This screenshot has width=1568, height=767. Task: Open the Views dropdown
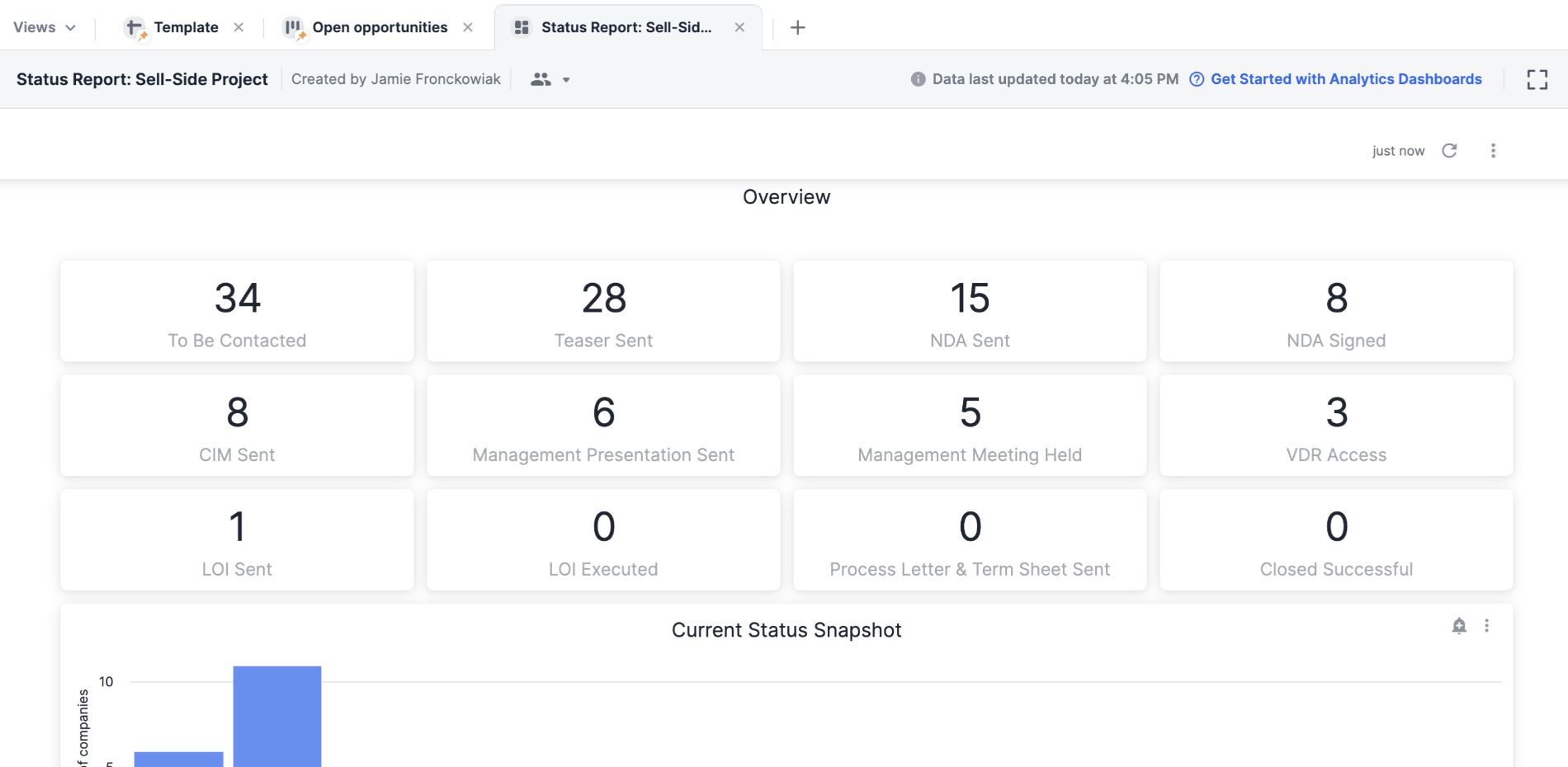tap(45, 26)
